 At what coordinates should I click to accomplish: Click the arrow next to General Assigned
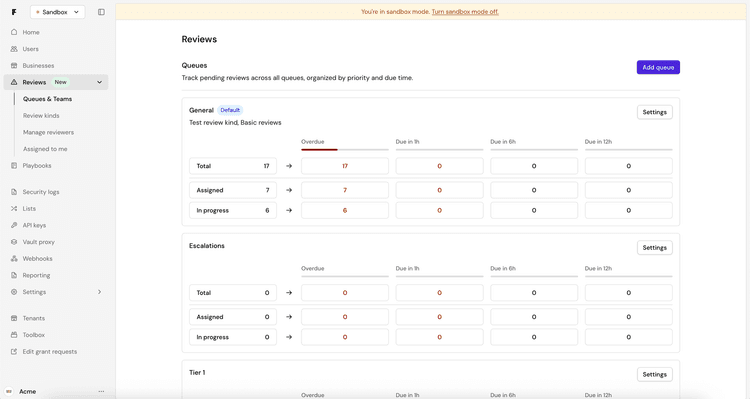[x=289, y=190]
